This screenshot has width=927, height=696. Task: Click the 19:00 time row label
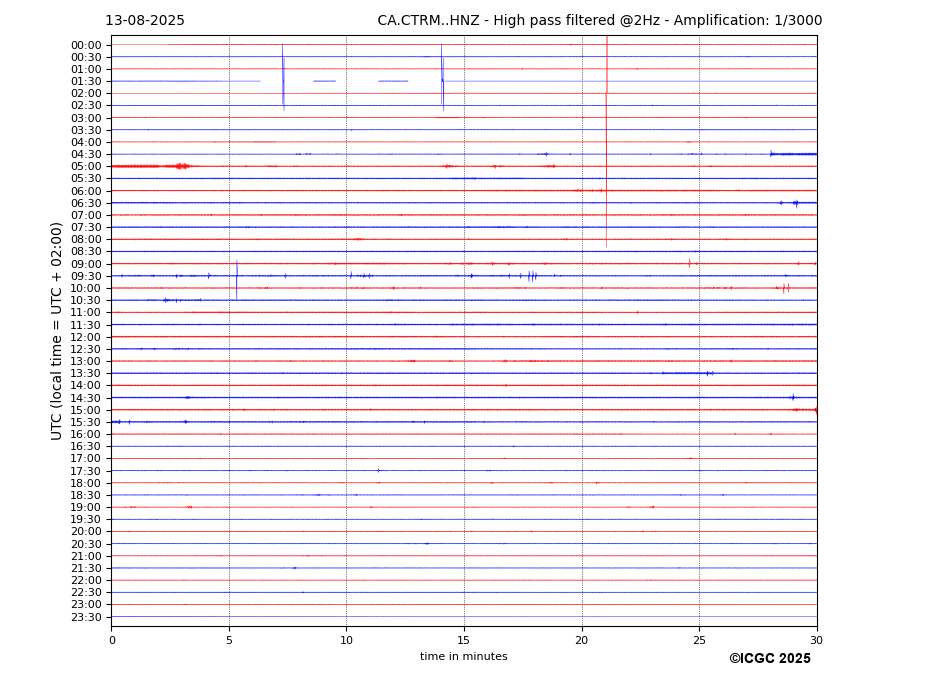[86, 507]
